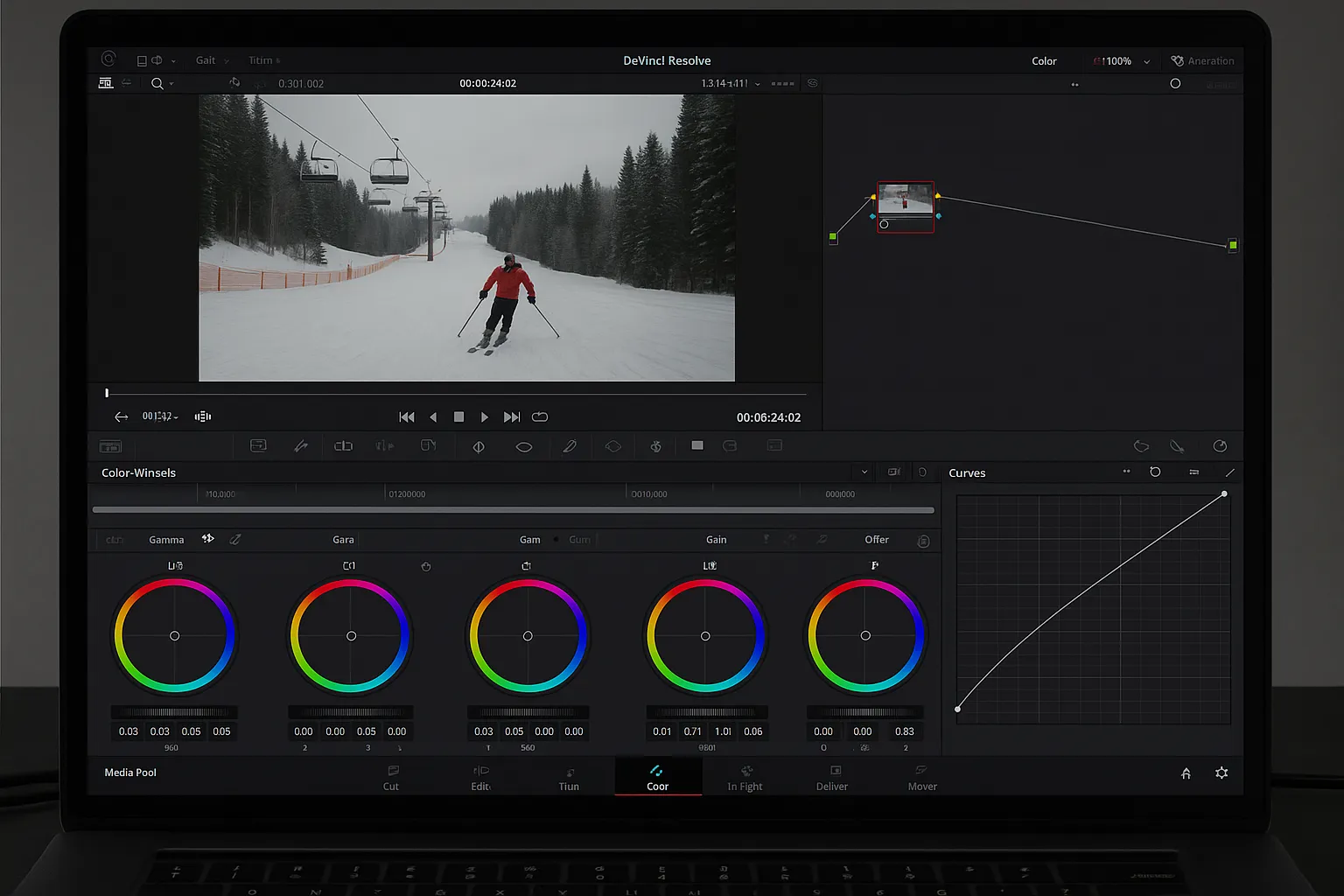The image size is (1344, 896).
Task: Play the clip in reverse
Action: click(x=433, y=417)
